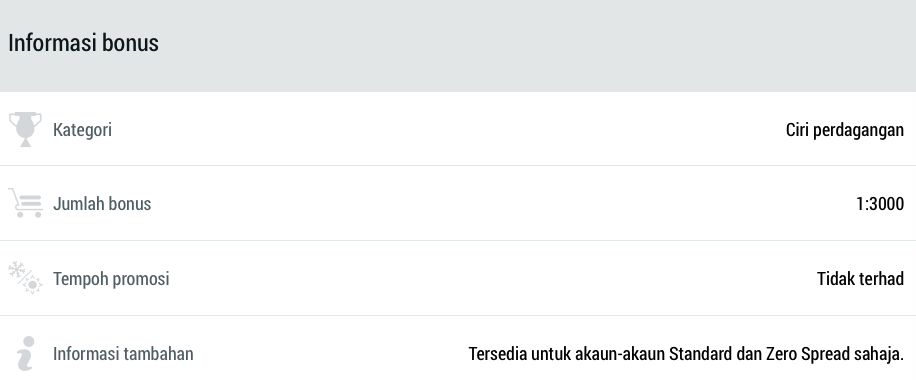Select the Kategori label

tap(82, 130)
